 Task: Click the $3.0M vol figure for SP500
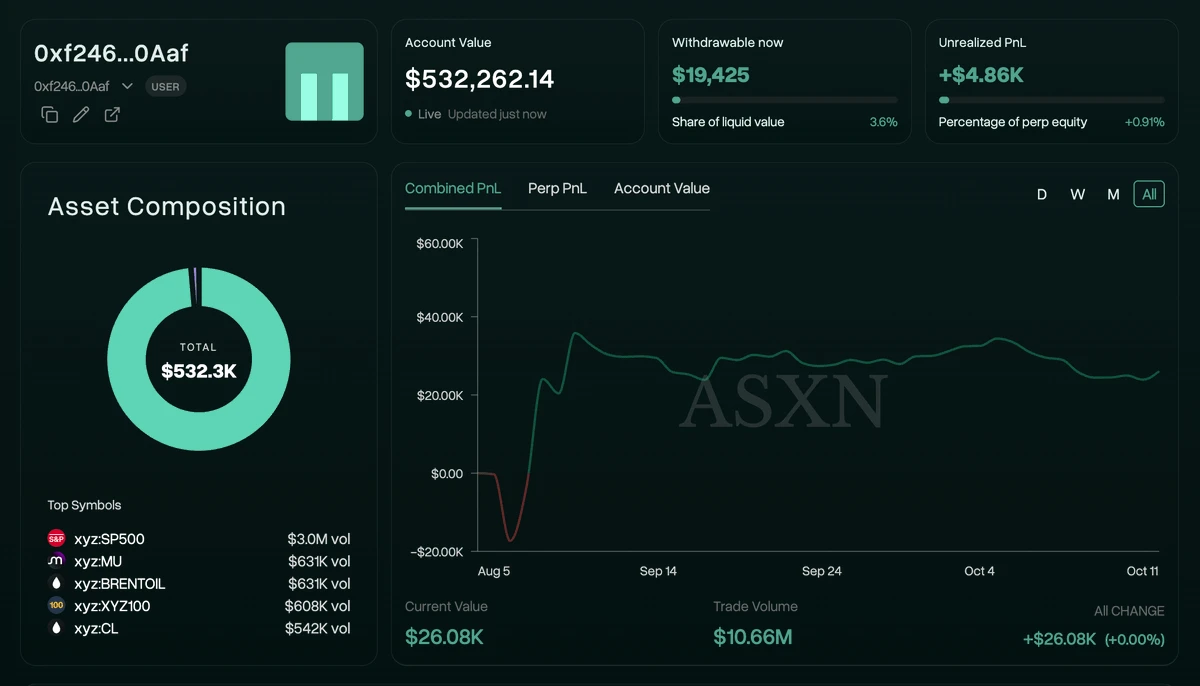click(319, 539)
